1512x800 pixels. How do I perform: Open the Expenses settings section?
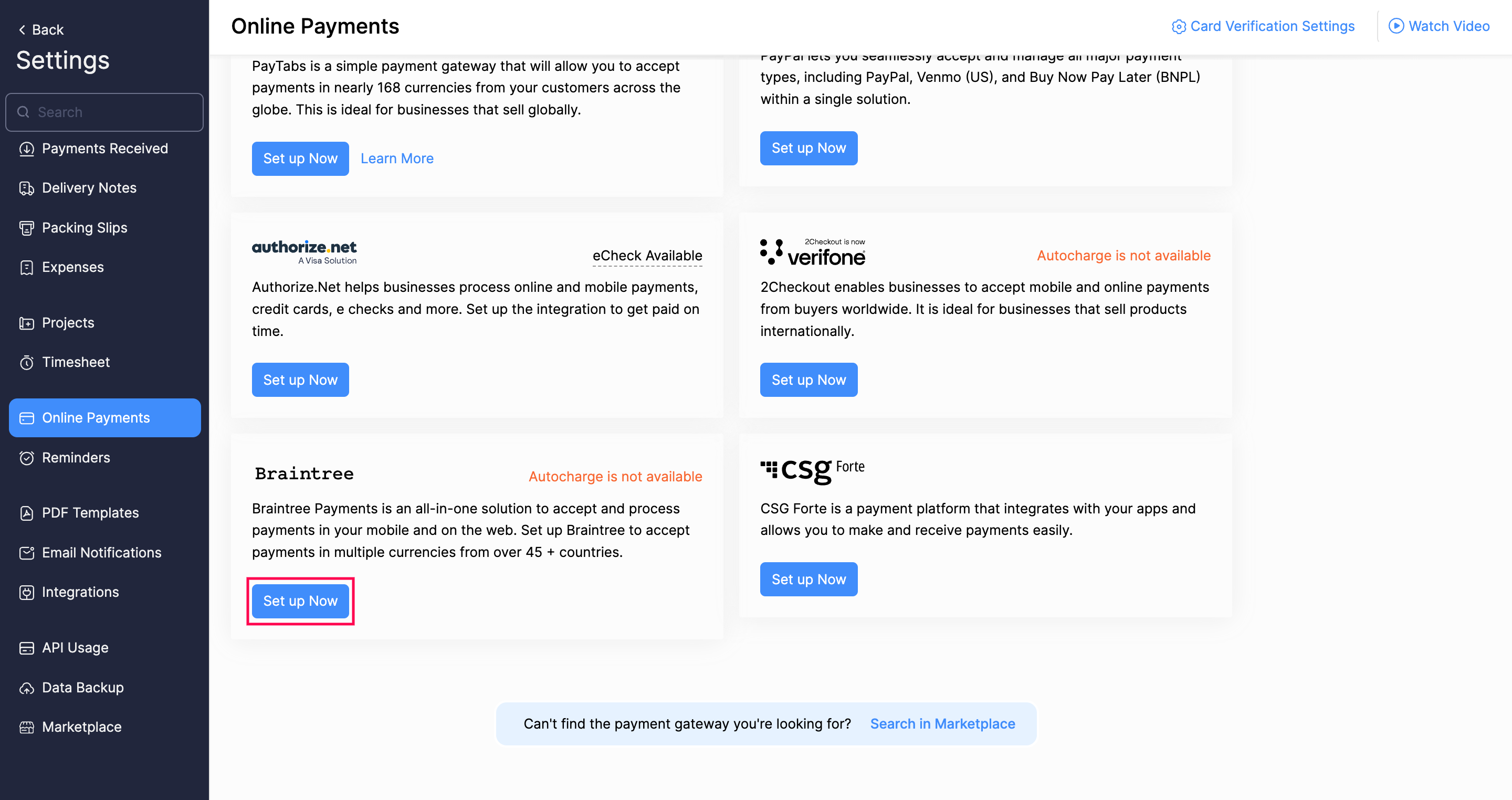[73, 268]
